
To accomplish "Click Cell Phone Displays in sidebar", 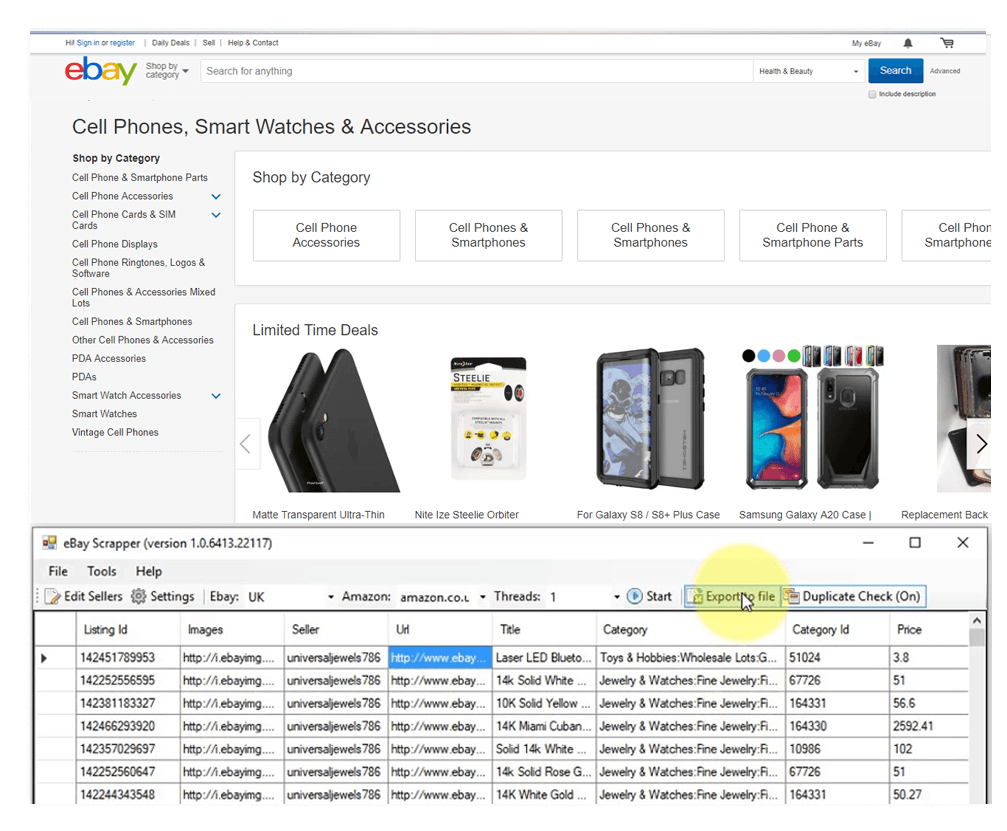I will (x=114, y=244).
